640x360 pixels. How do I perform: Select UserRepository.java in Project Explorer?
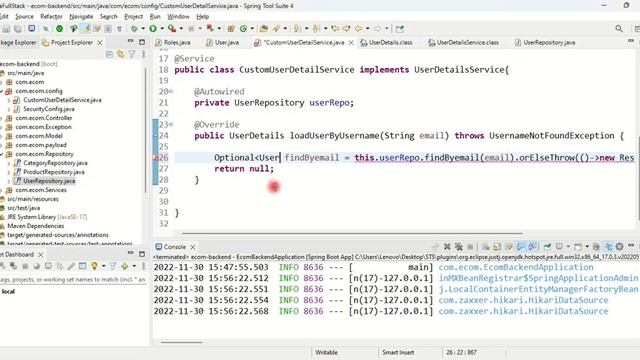tap(49, 181)
